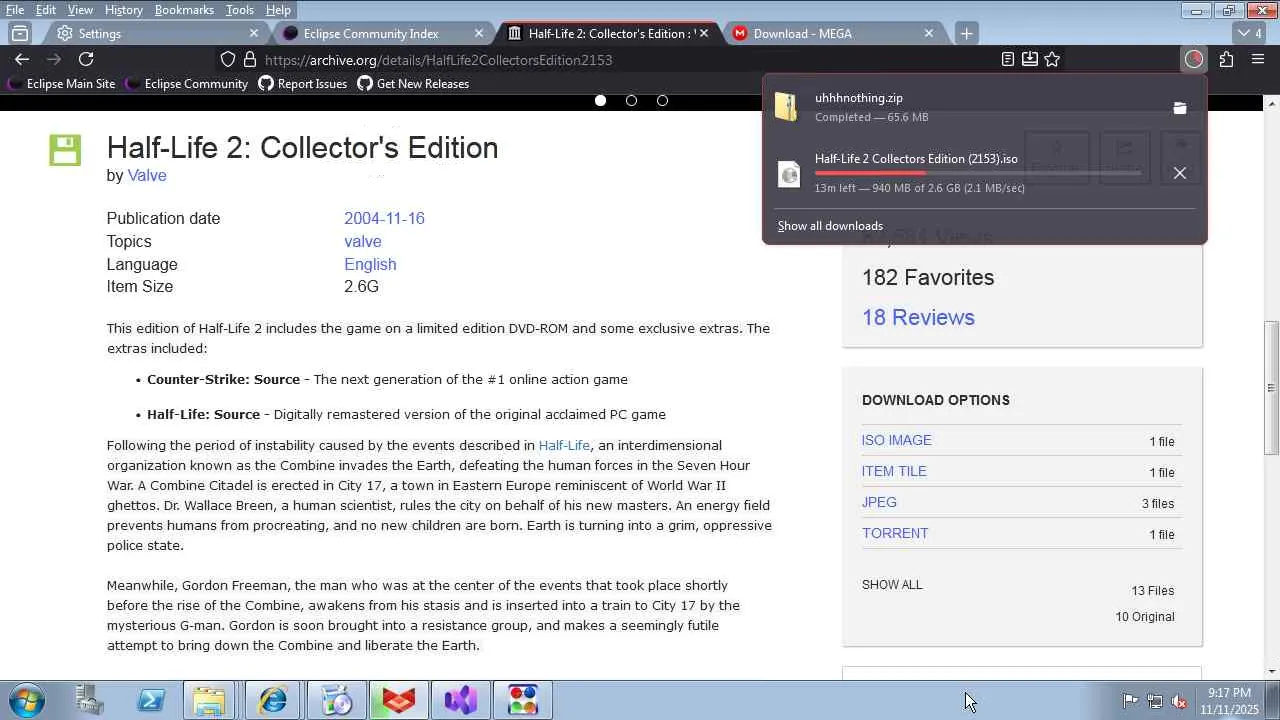Viewport: 1280px width, 720px height.
Task: Open the File menu
Action: point(15,10)
